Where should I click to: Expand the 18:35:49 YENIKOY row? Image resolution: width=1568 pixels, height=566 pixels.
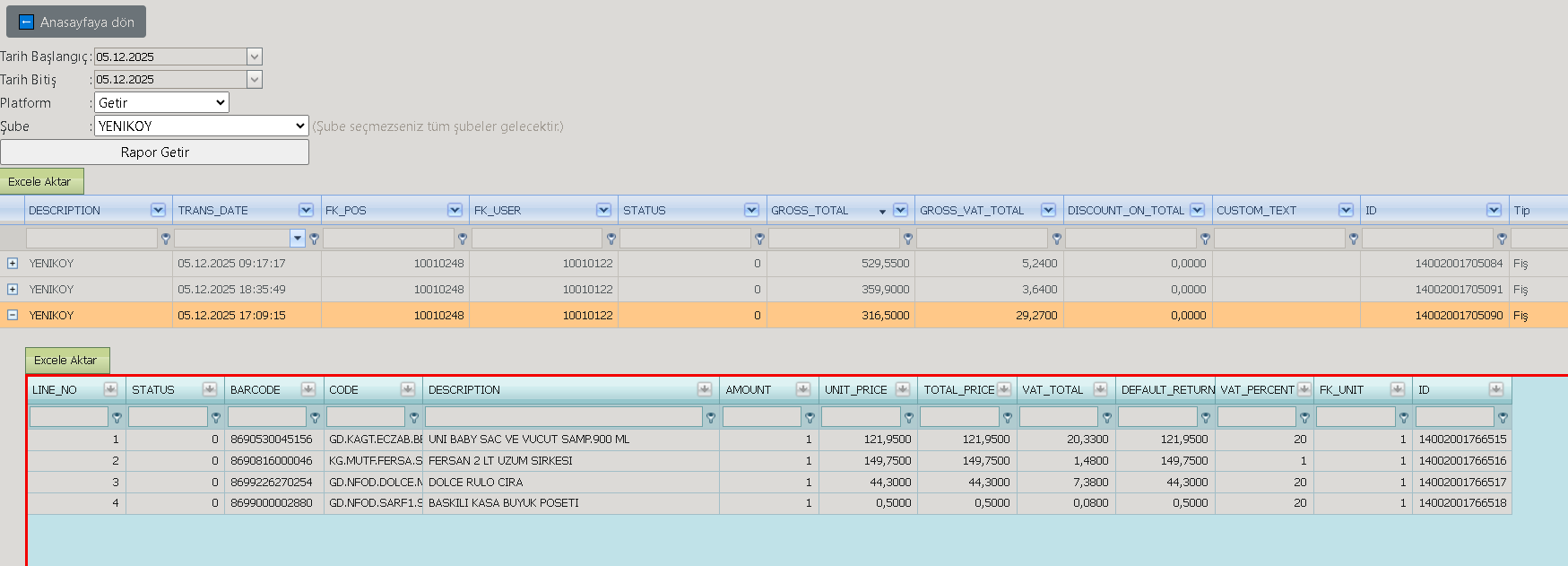[13, 290]
